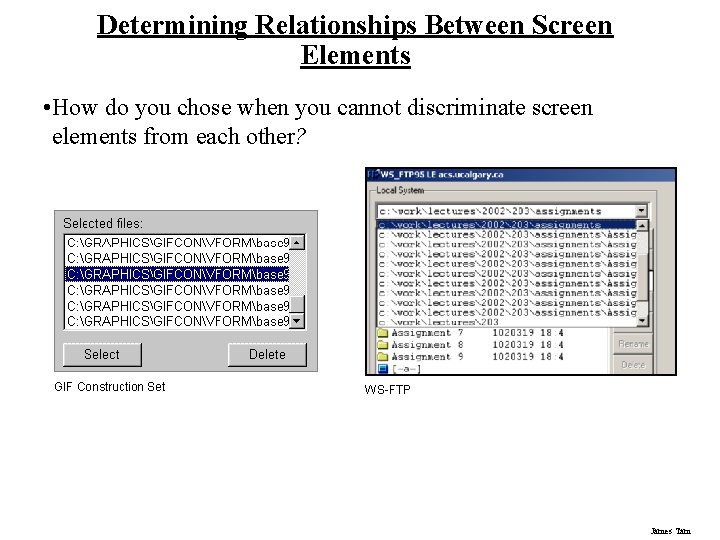
Task: Click the WS-FTP dropdown list scroll-up arrow
Action: 642,225
